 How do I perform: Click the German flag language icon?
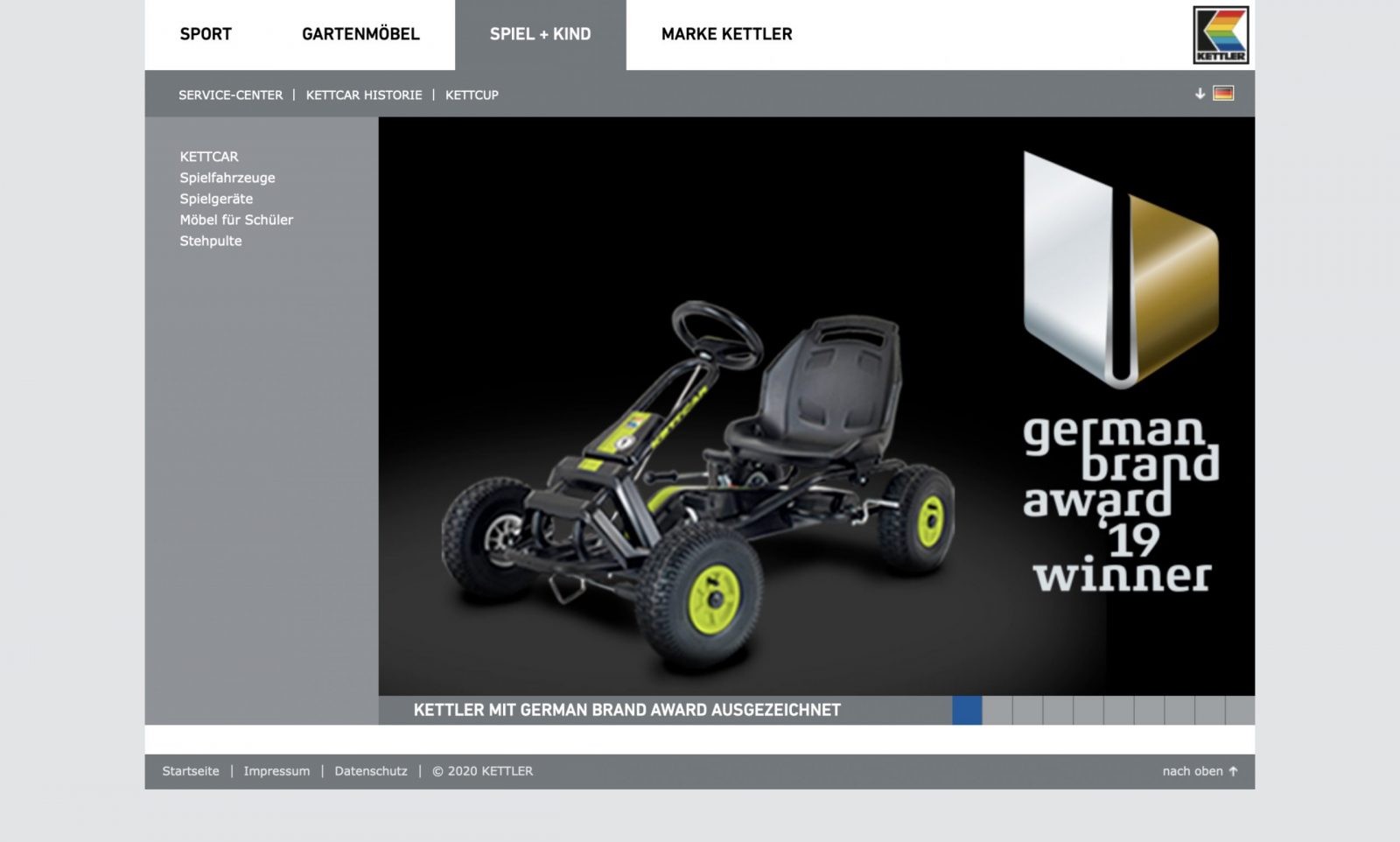[1223, 94]
